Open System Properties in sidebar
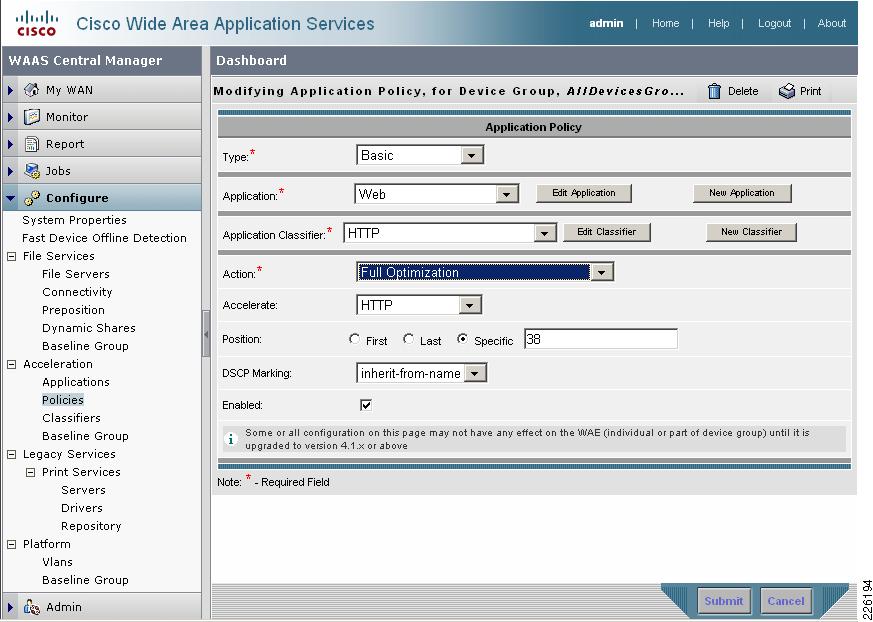The image size is (873, 622). click(x=74, y=220)
